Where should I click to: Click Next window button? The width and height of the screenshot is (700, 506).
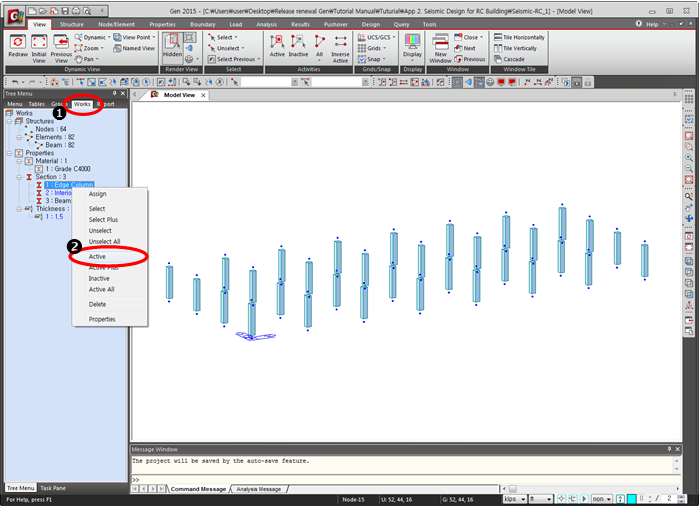tap(465, 48)
